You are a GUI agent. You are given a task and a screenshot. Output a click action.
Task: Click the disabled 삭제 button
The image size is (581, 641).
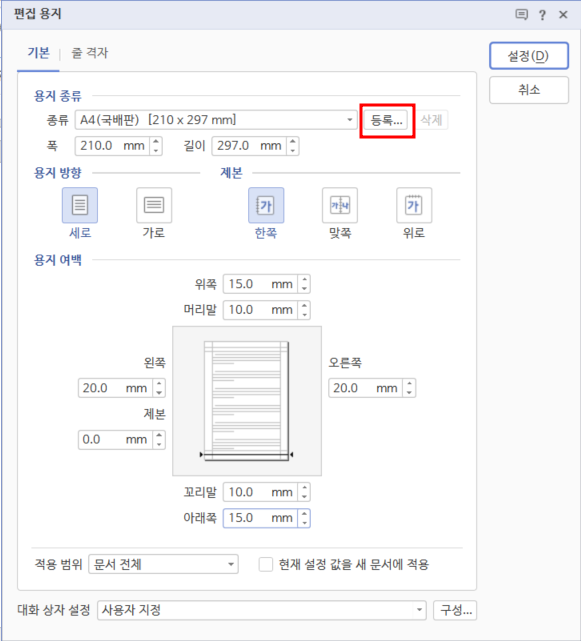(432, 120)
